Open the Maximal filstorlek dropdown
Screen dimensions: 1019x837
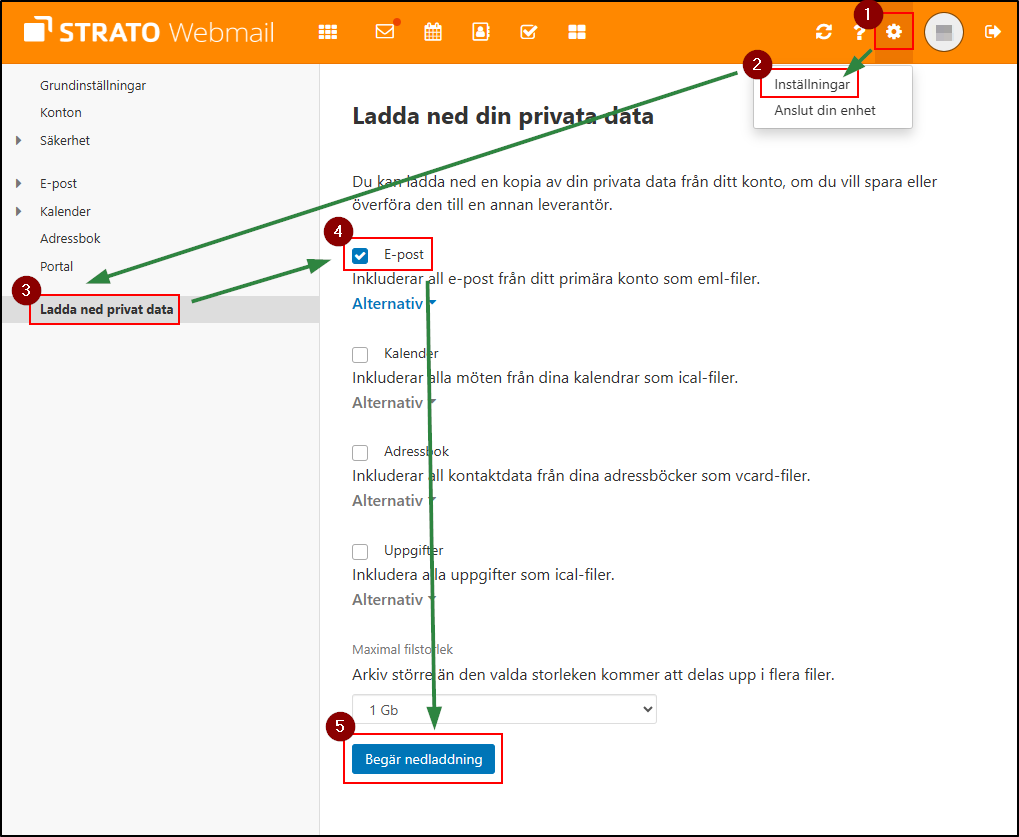click(x=504, y=708)
